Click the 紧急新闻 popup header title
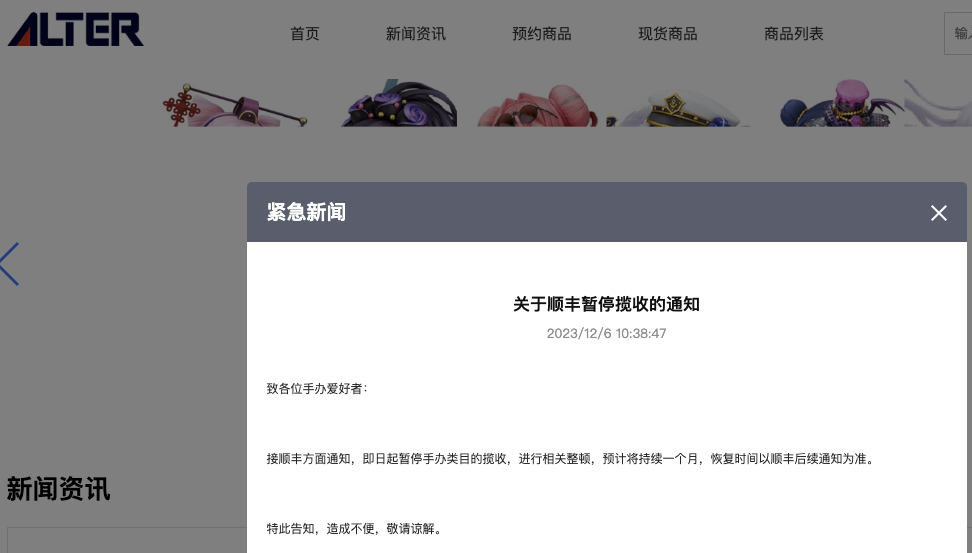The height and width of the screenshot is (553, 972). [306, 212]
